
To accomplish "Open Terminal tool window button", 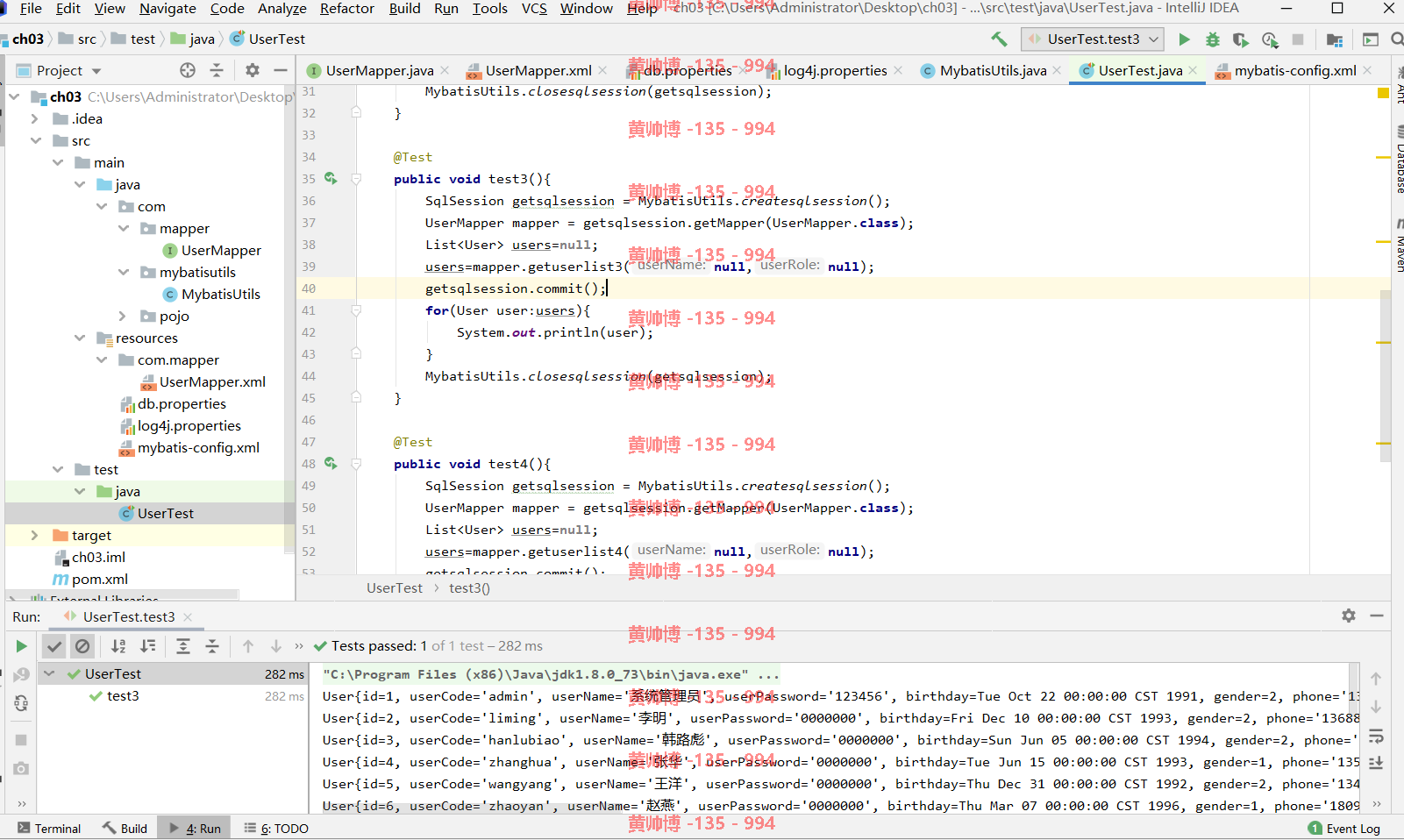I will coord(49,829).
